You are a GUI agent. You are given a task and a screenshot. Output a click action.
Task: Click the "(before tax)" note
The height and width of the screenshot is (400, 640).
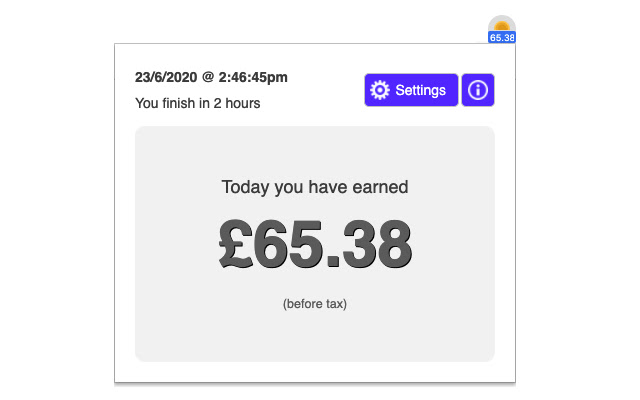[315, 304]
